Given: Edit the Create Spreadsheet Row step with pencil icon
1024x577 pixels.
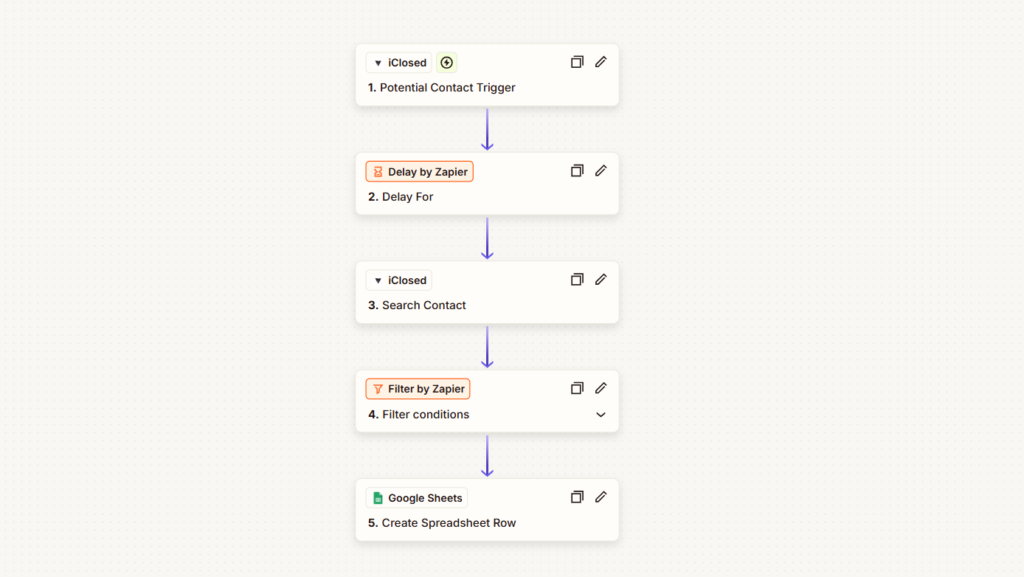Looking at the screenshot, I should [601, 497].
